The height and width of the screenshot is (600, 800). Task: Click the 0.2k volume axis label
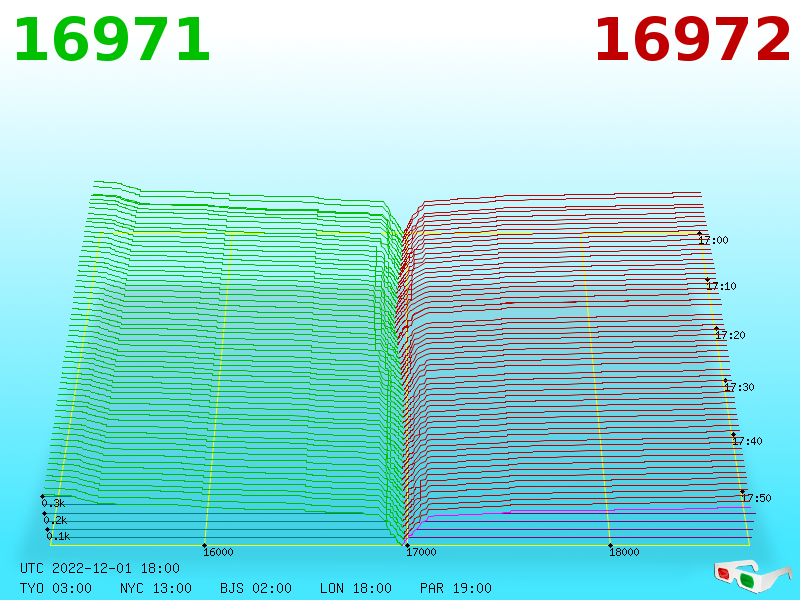55,520
